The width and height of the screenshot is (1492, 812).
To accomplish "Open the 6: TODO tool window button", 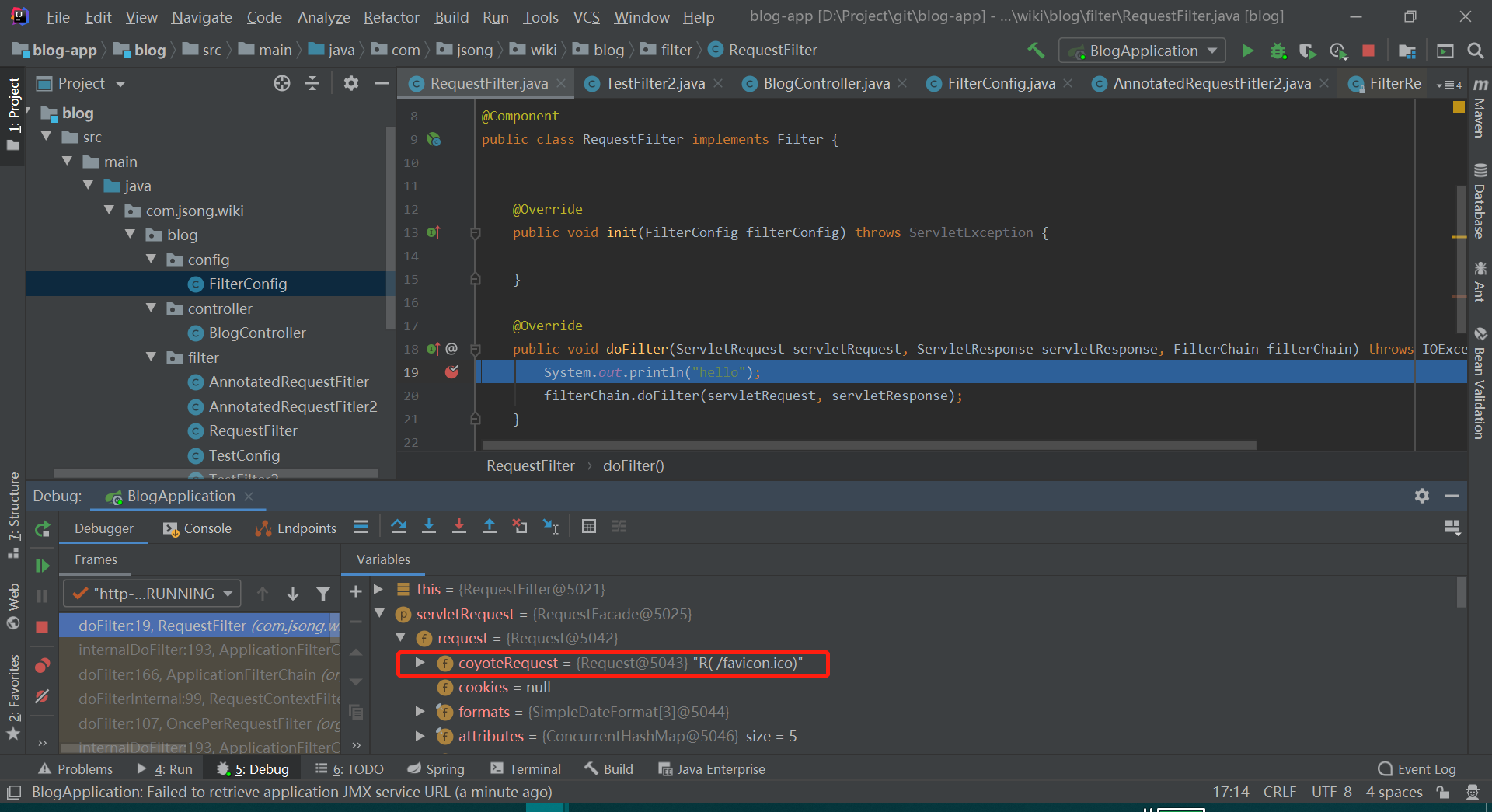I will tap(350, 769).
